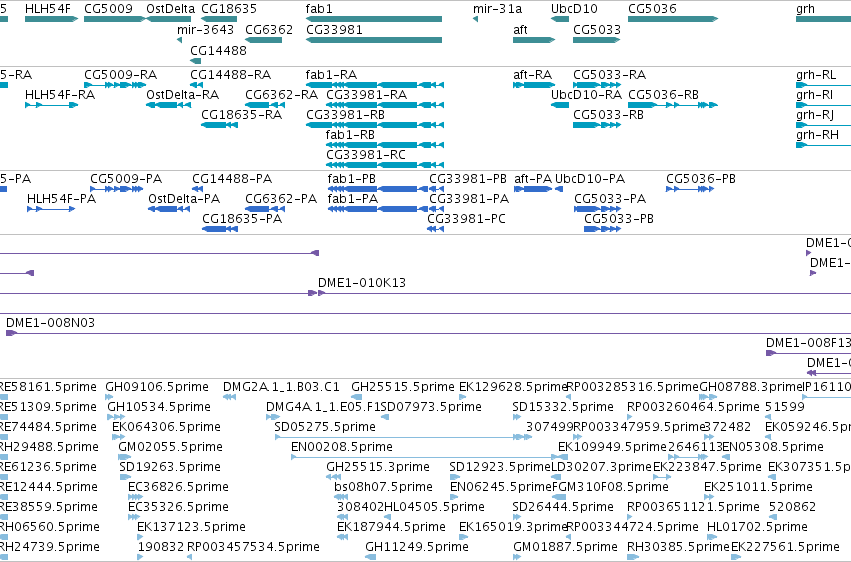Select the OstDelta gene label
Screen dimensions: 851x562
[170, 9]
